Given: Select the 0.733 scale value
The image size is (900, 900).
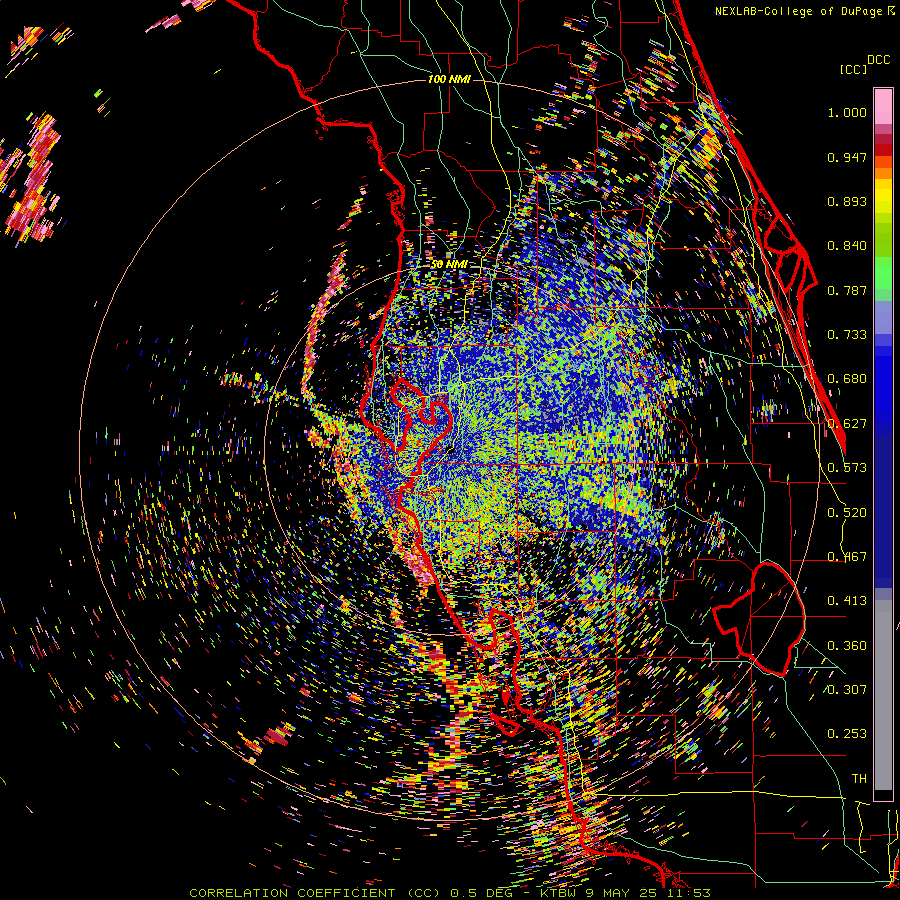Looking at the screenshot, I should 847,335.
